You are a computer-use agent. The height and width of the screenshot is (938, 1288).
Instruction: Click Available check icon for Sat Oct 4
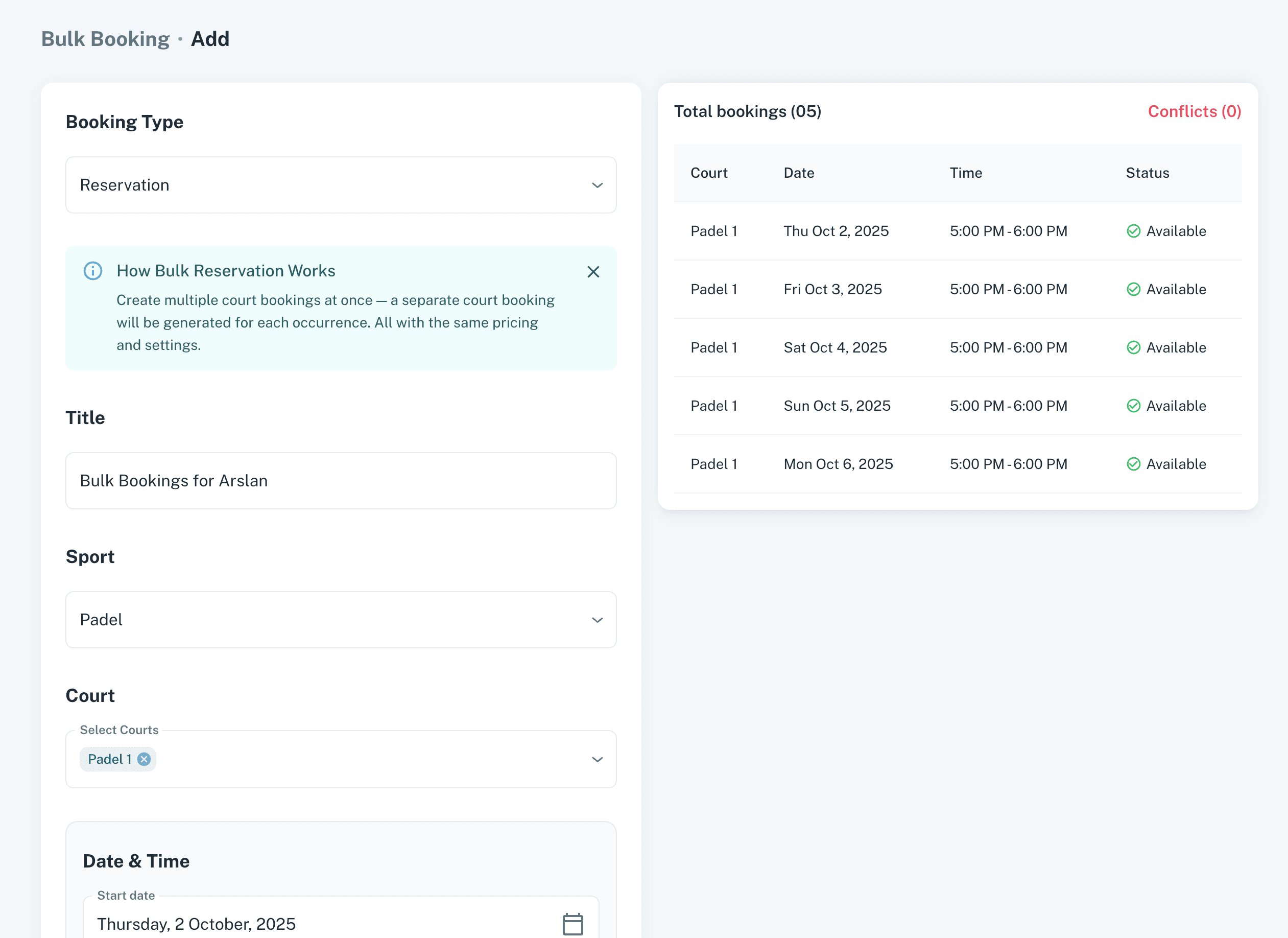pos(1133,348)
